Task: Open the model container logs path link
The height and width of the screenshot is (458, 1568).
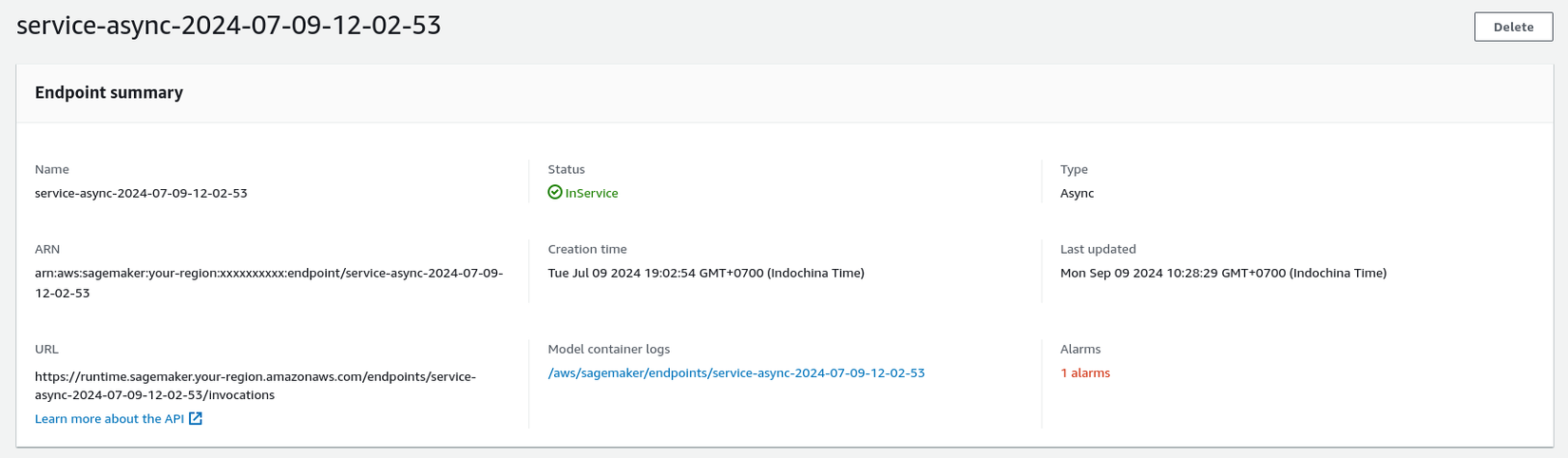Action: (736, 373)
